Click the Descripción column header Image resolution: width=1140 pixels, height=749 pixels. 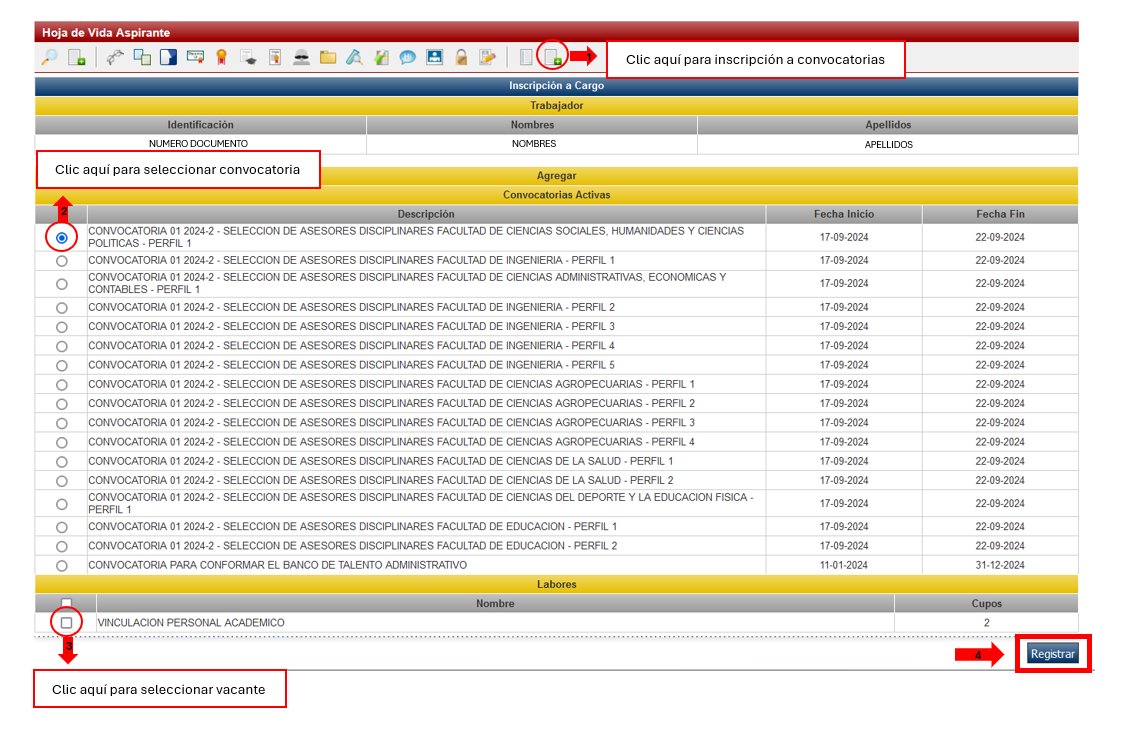(x=426, y=214)
